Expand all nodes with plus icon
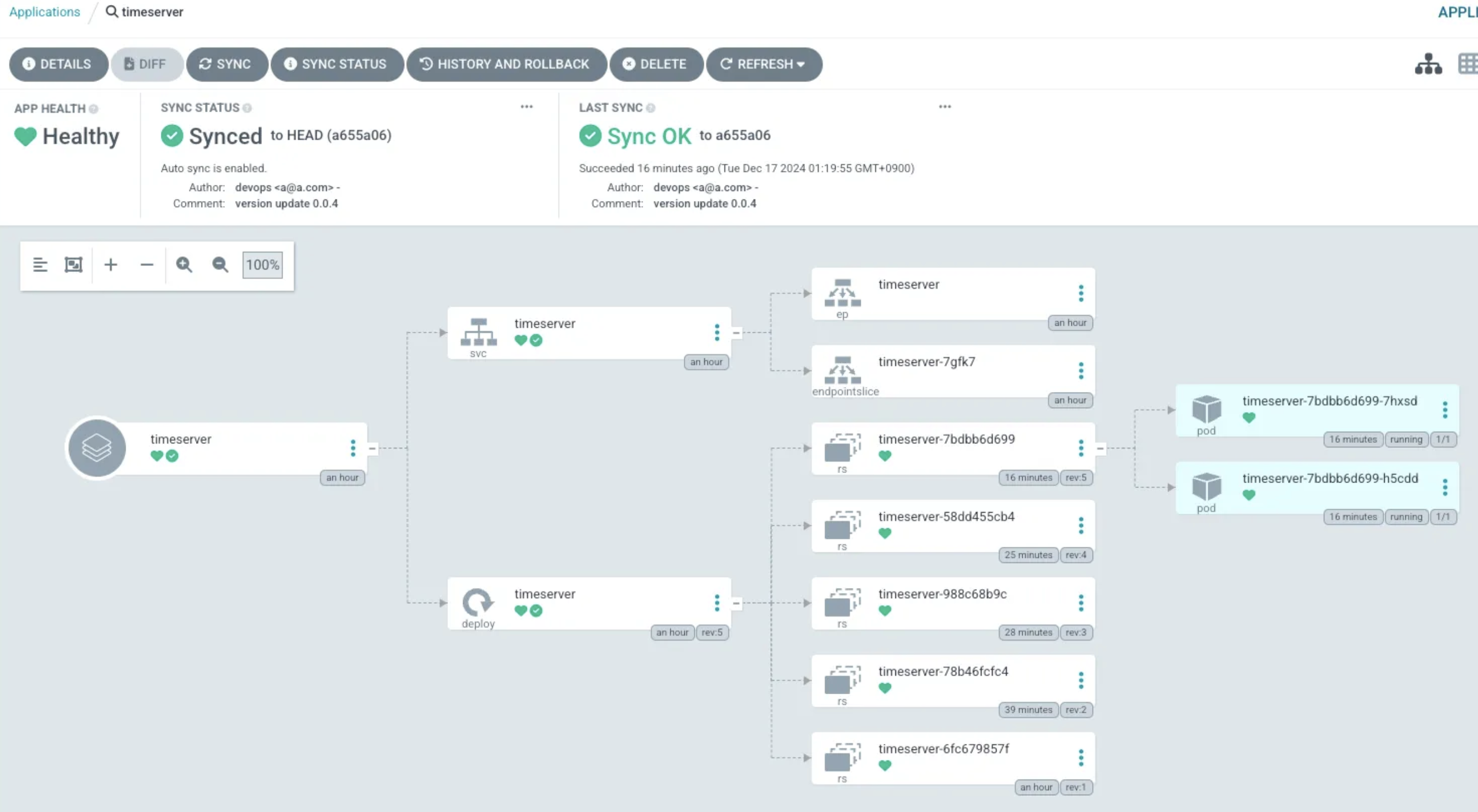The image size is (1478, 812). click(111, 264)
